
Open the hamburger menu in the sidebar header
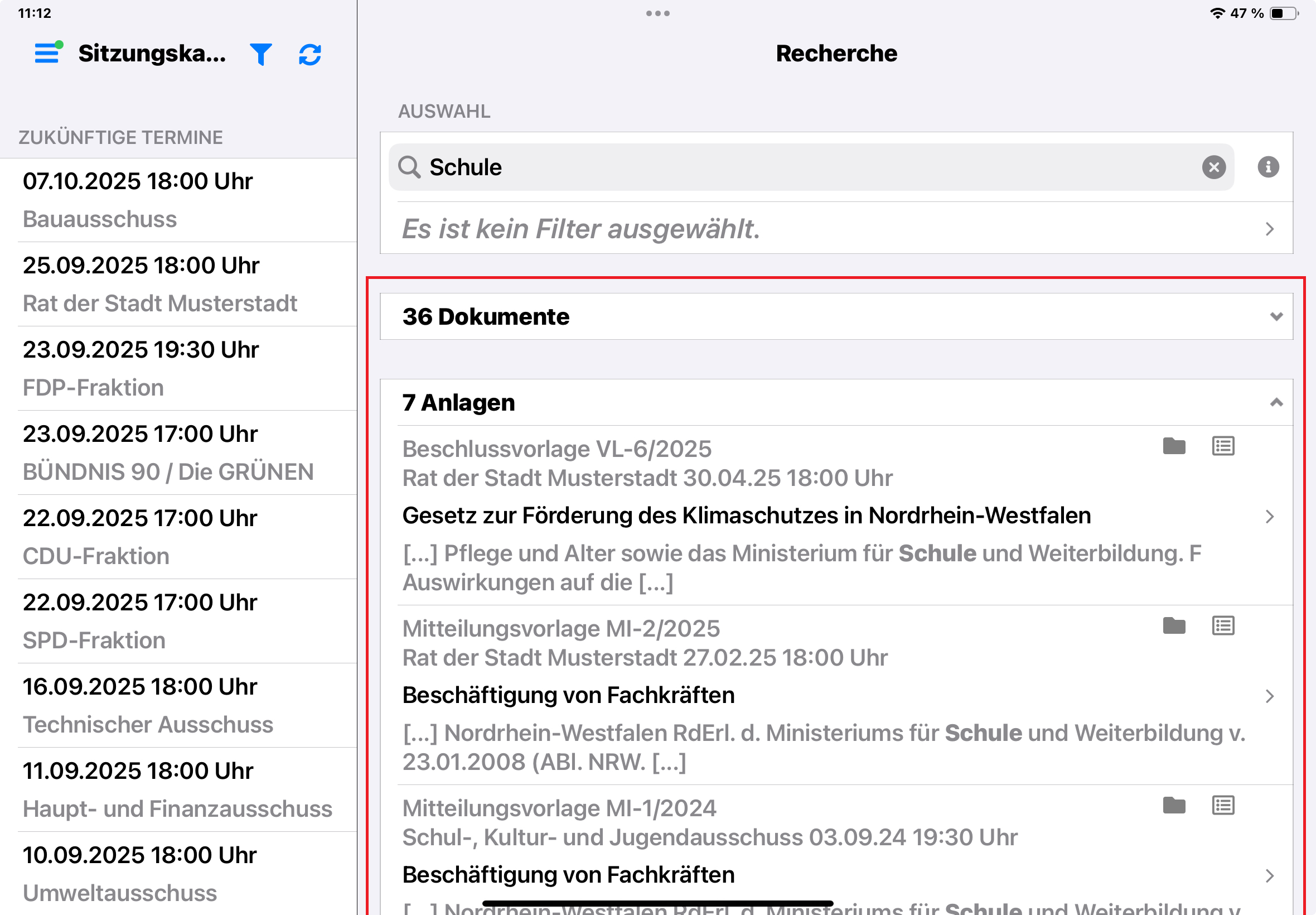[x=47, y=54]
